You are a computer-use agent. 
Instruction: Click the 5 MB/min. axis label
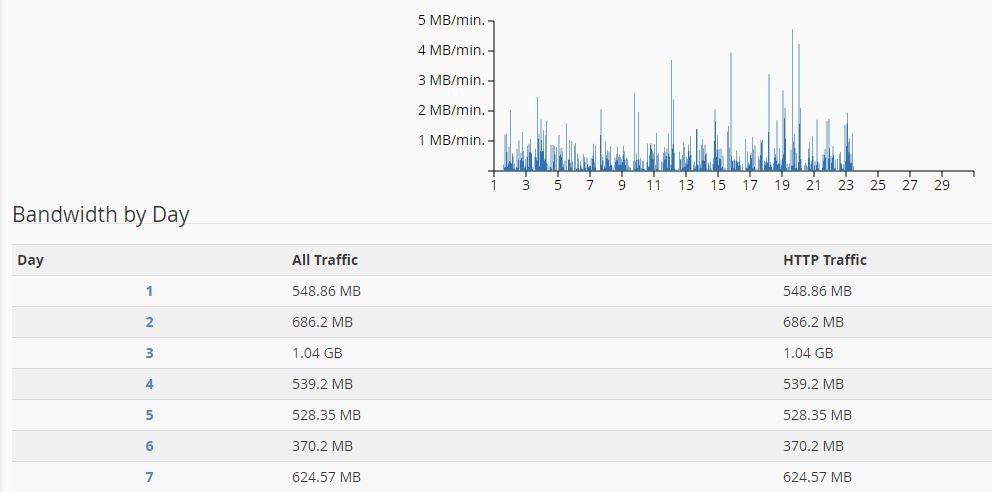pos(451,20)
